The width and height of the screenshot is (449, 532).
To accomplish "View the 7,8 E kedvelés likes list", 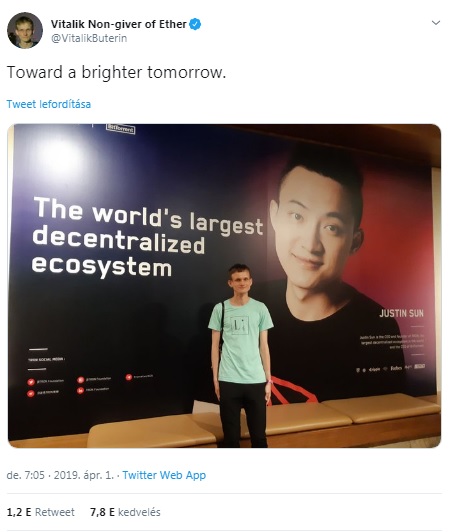I will click(125, 512).
